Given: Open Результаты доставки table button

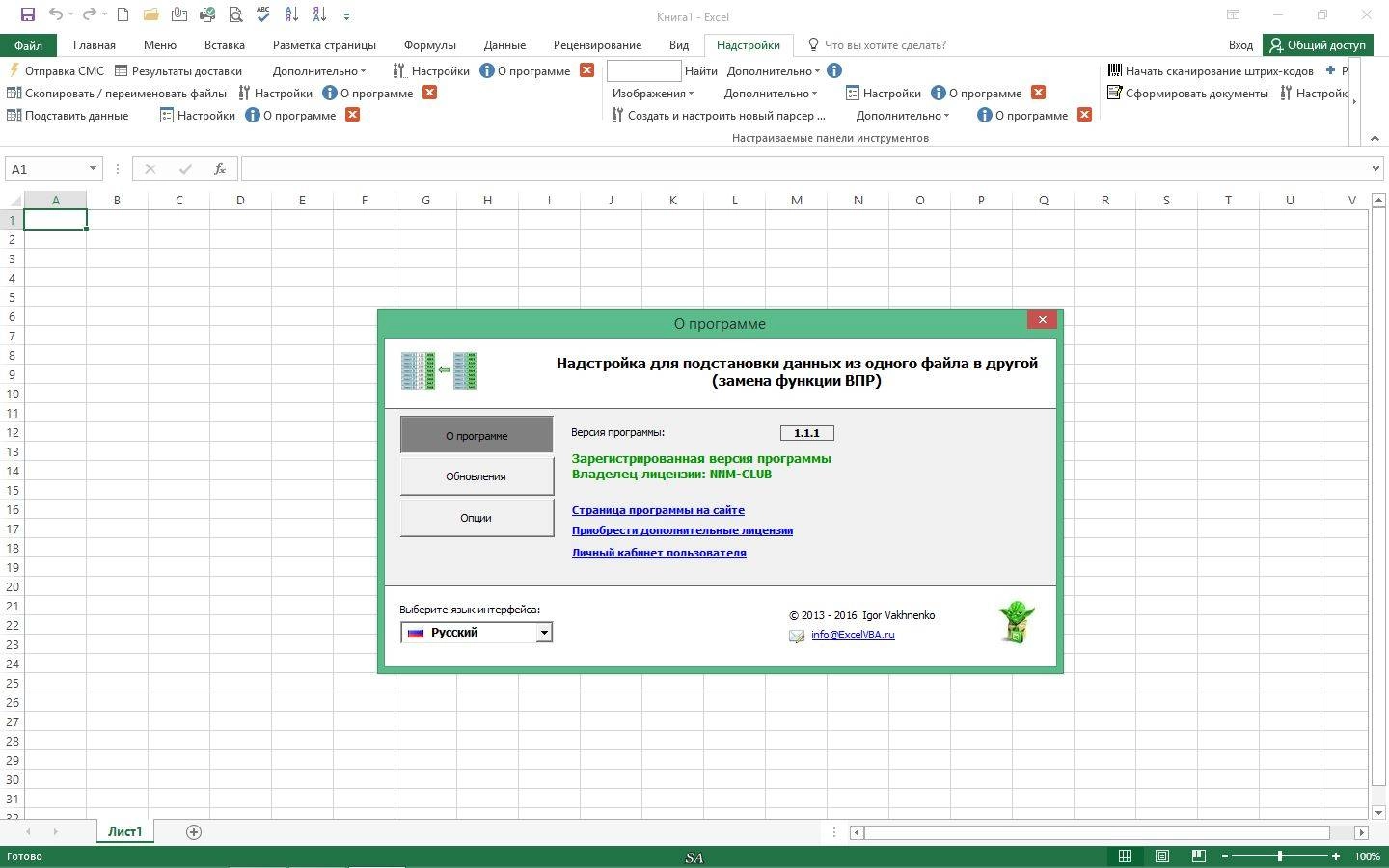Looking at the screenshot, I should tap(178, 70).
